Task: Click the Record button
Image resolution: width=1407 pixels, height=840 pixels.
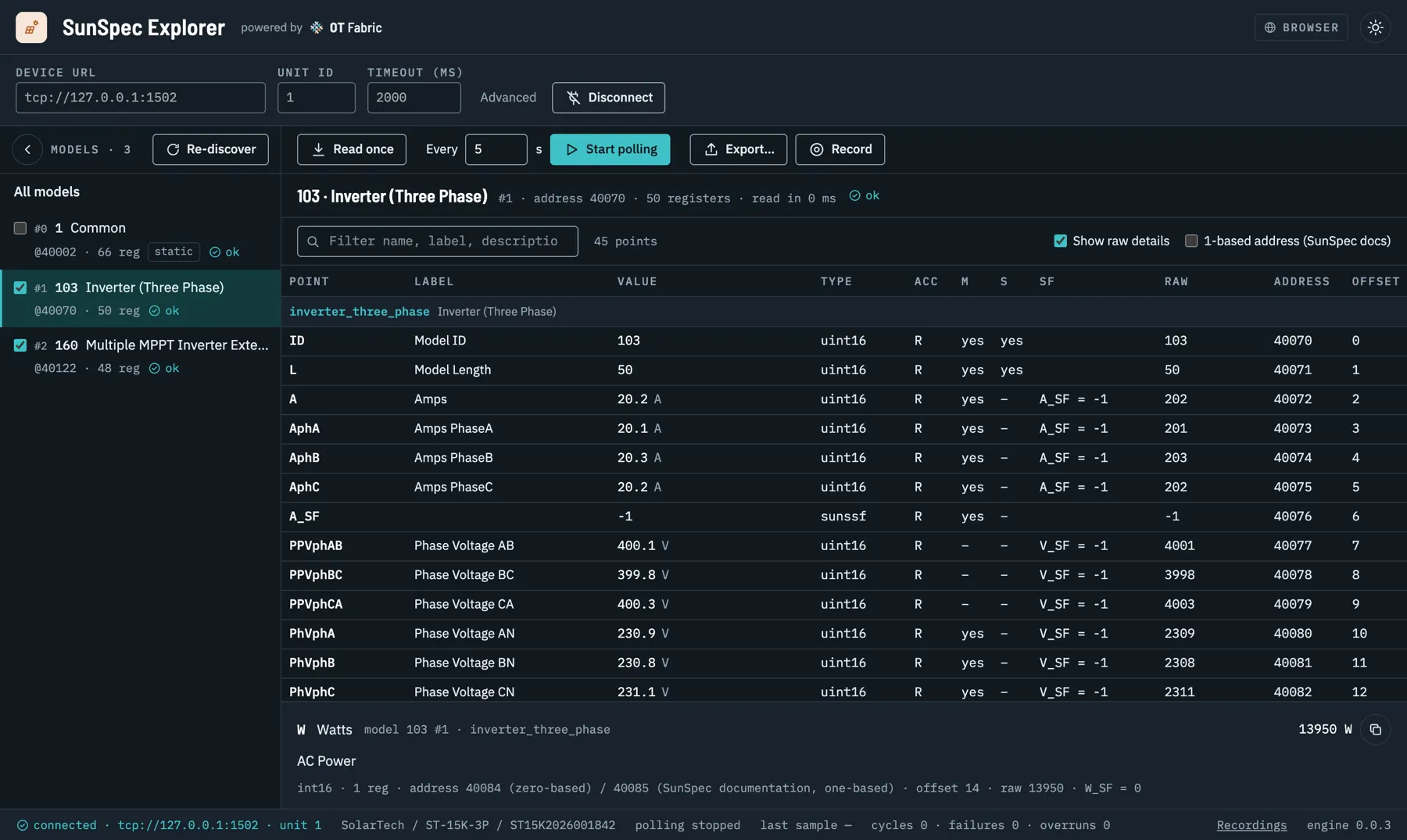Action: pyautogui.click(x=840, y=149)
